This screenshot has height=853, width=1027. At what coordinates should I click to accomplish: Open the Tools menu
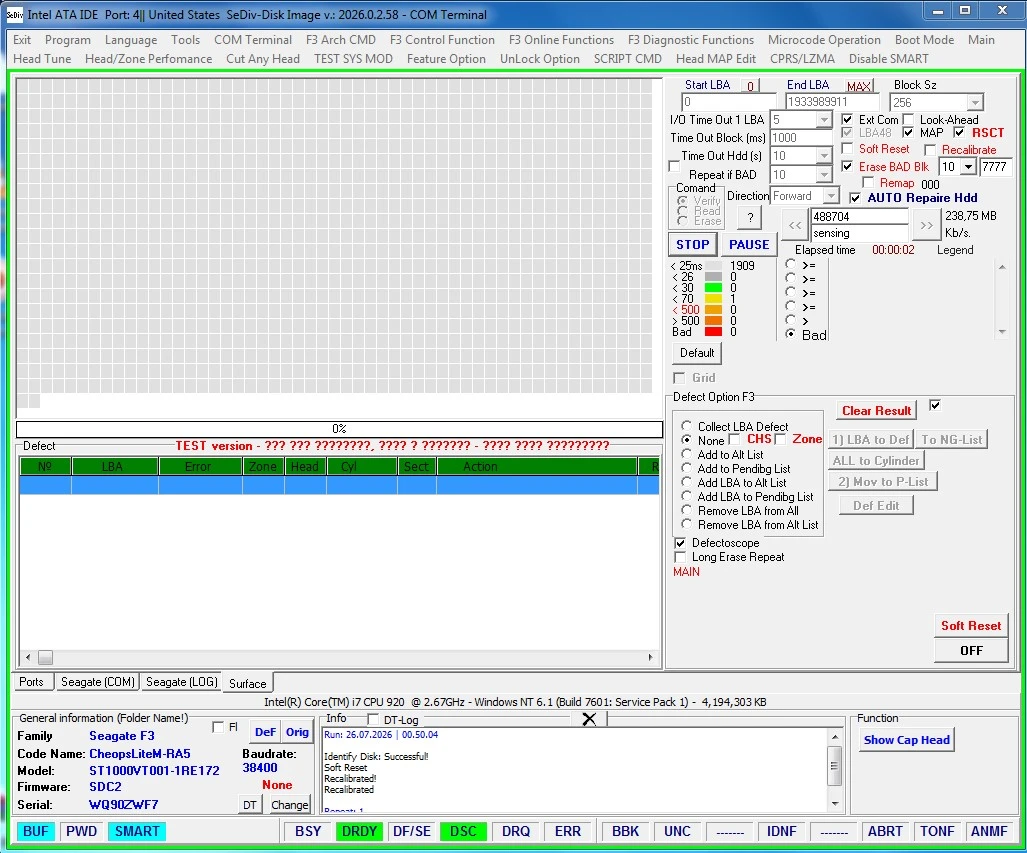pyautogui.click(x=185, y=40)
